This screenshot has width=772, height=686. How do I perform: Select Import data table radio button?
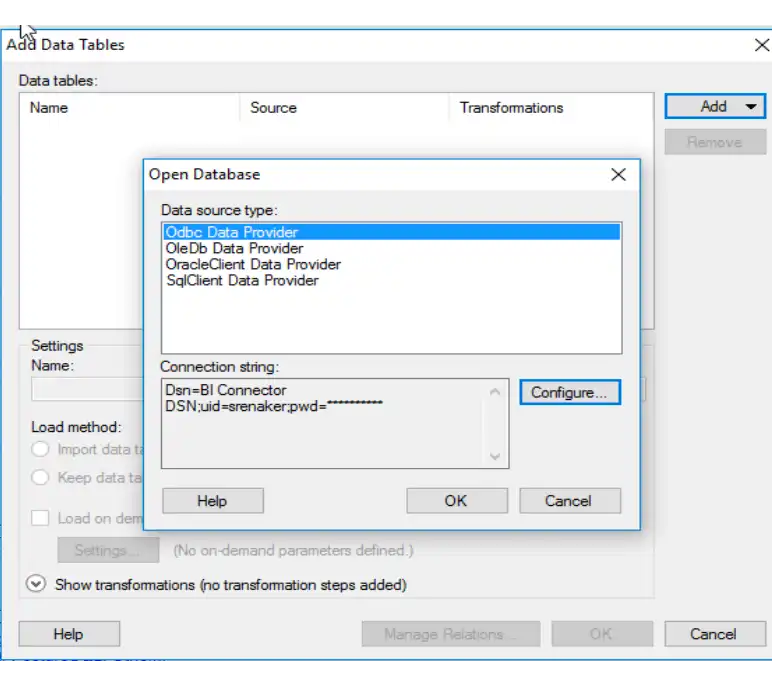[x=41, y=449]
